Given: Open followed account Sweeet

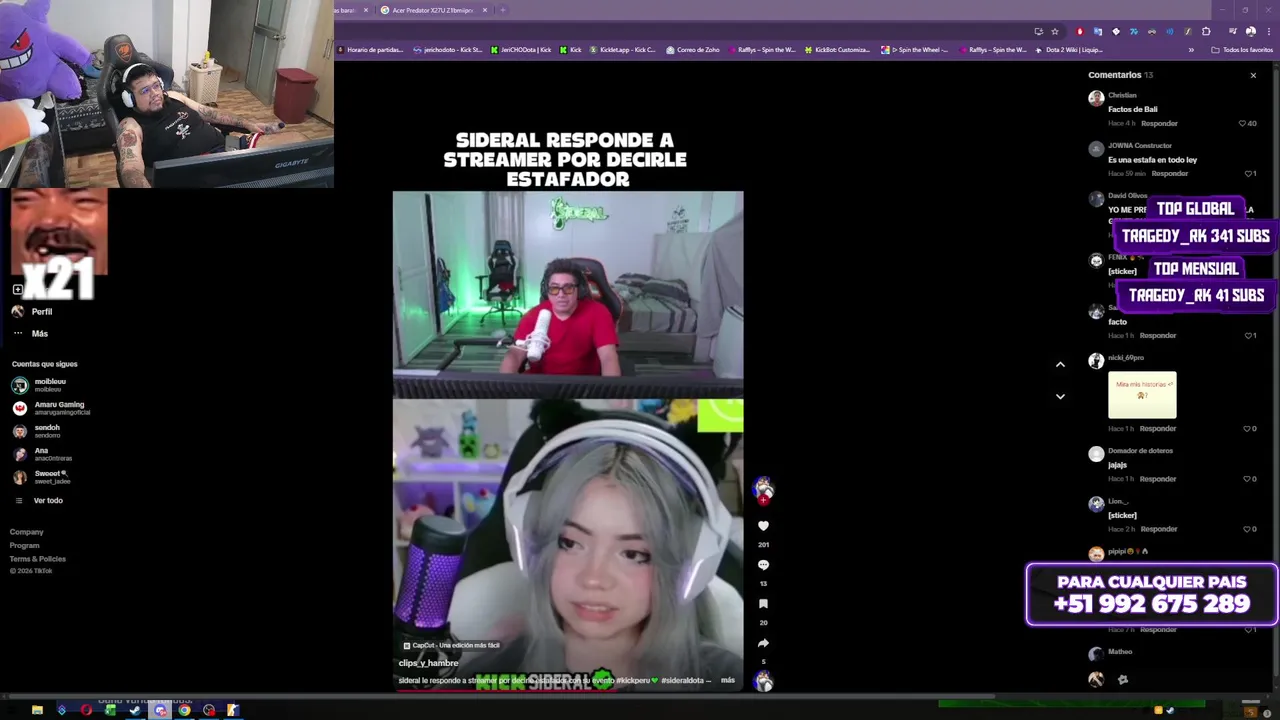Looking at the screenshot, I should [40, 477].
